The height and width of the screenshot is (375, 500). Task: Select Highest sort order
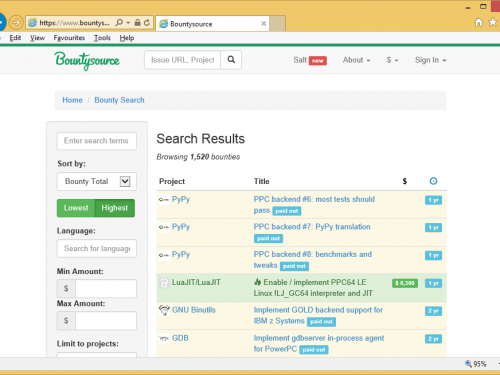tap(115, 208)
